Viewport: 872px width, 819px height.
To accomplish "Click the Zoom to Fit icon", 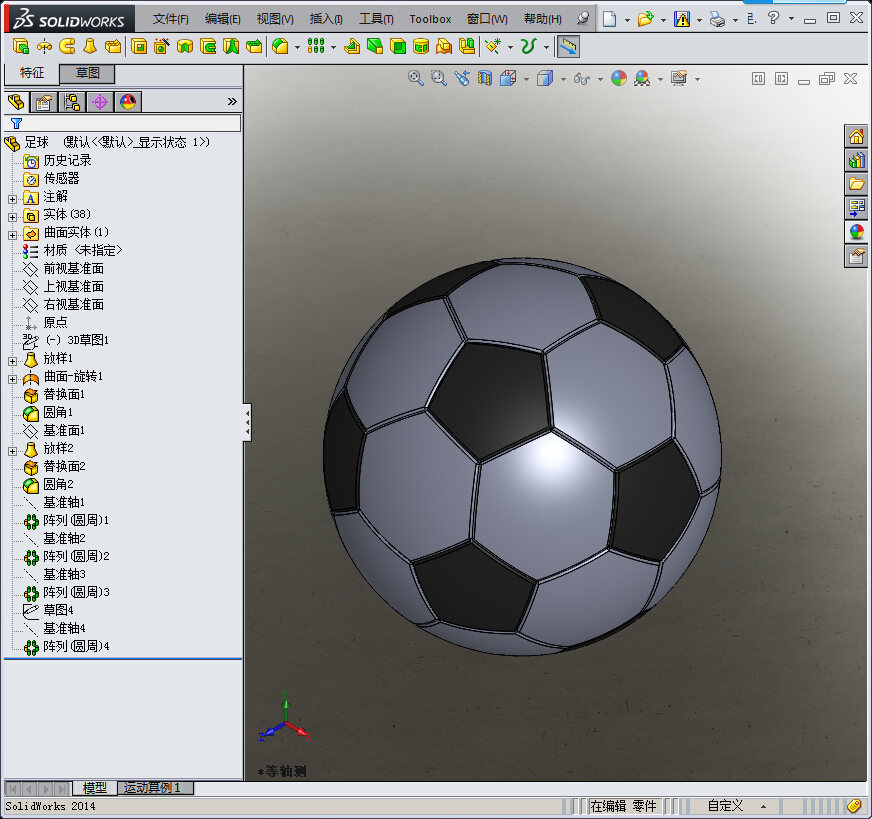I will pyautogui.click(x=415, y=78).
